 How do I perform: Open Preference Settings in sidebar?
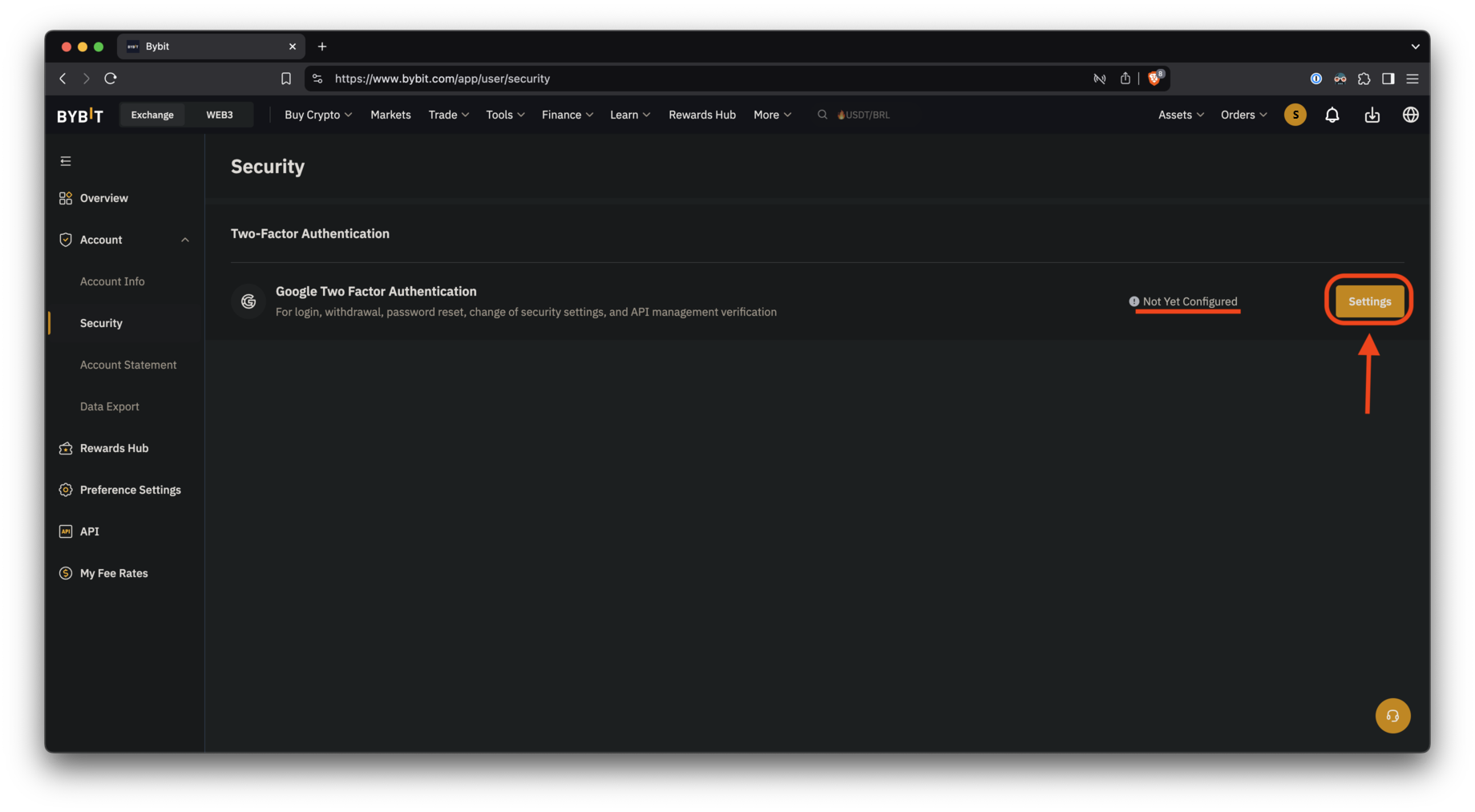tap(130, 490)
